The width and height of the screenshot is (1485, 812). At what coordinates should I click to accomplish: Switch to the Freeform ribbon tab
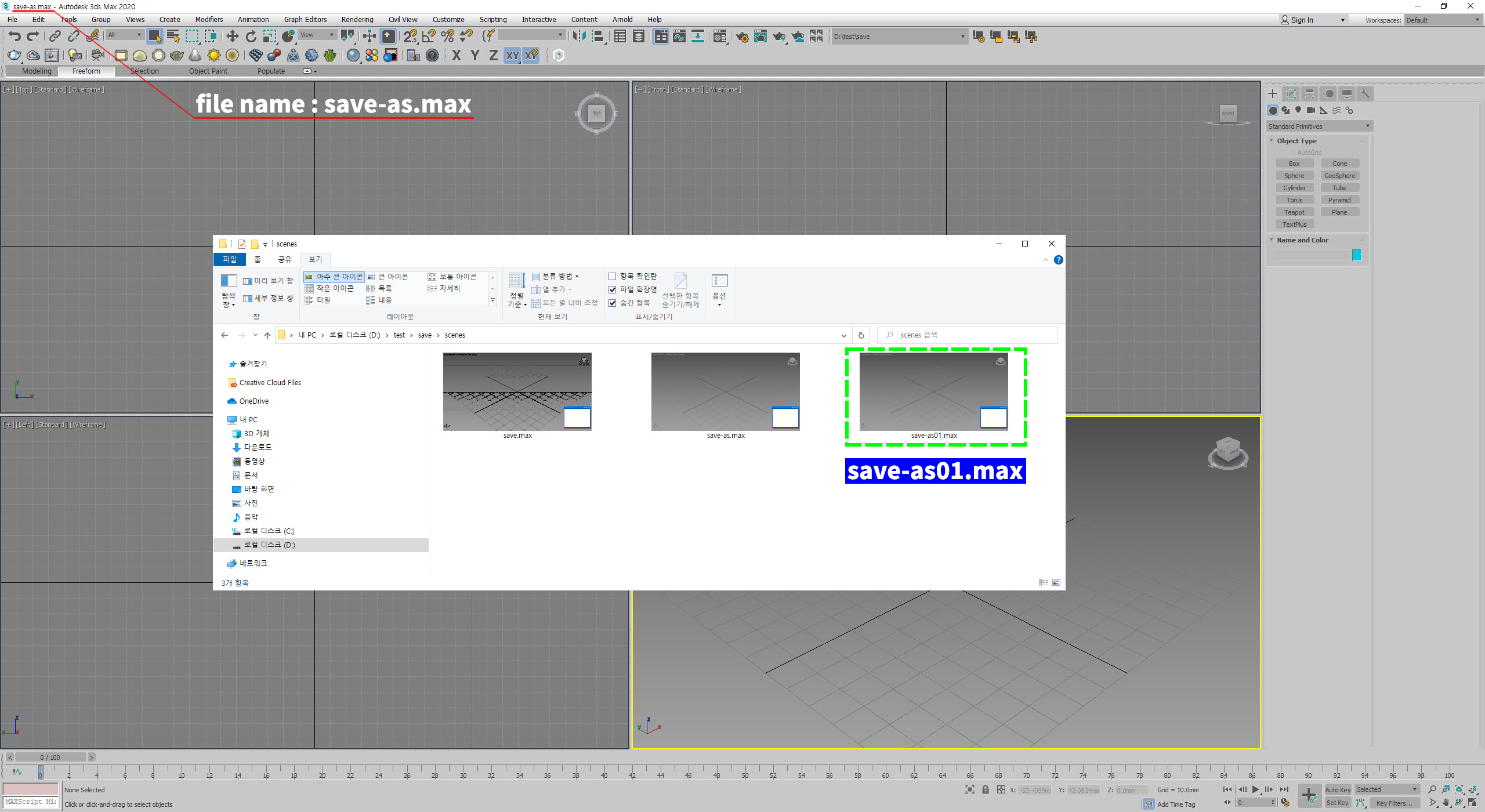pos(86,71)
